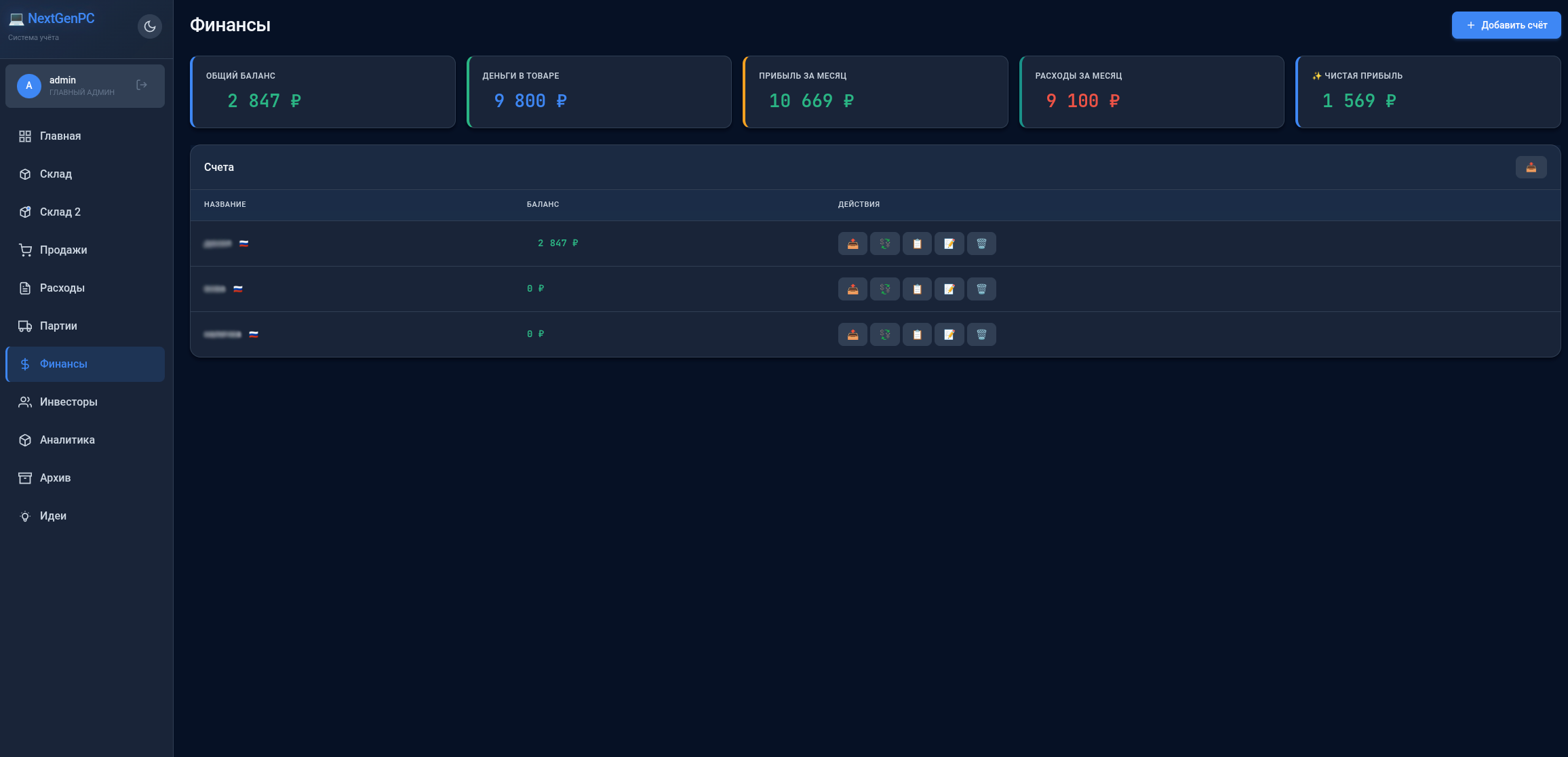This screenshot has width=1568, height=757.
Task: Open currency exchange in the middle account row
Action: 885,289
